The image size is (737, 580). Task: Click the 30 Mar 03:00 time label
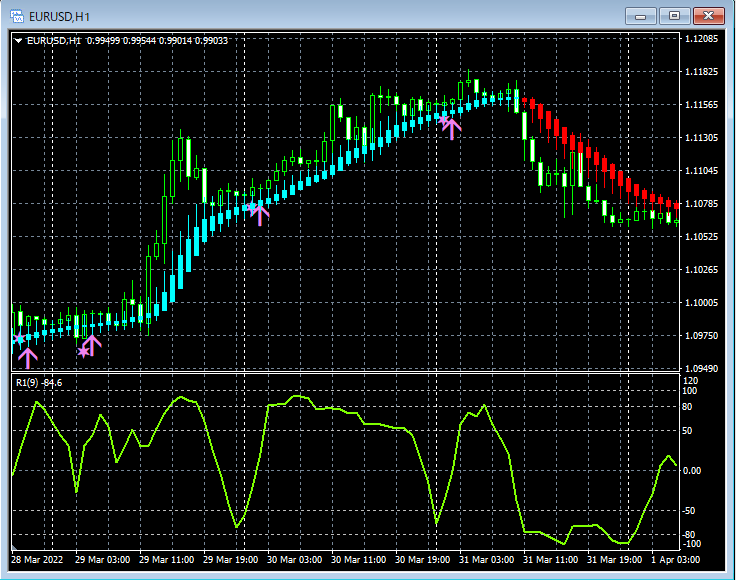[x=294, y=560]
